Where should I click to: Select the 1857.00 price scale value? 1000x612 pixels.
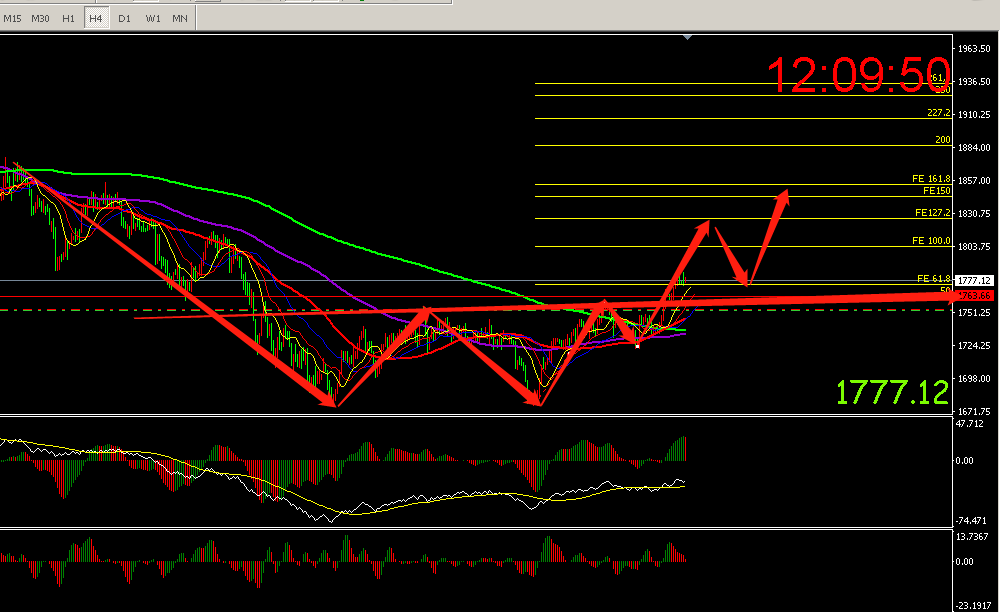pyautogui.click(x=974, y=181)
